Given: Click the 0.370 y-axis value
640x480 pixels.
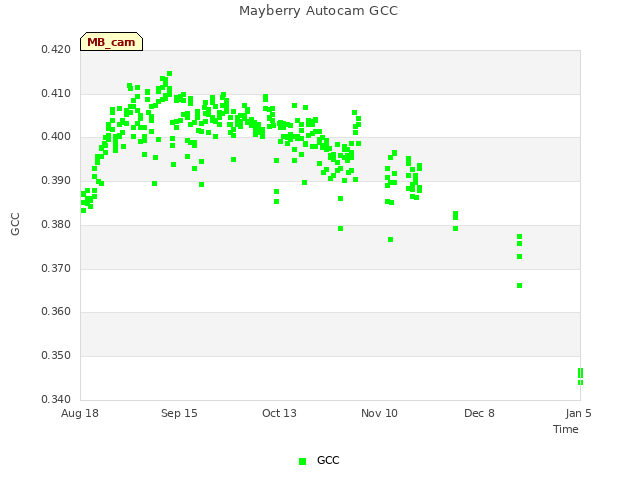Looking at the screenshot, I should (56, 268).
